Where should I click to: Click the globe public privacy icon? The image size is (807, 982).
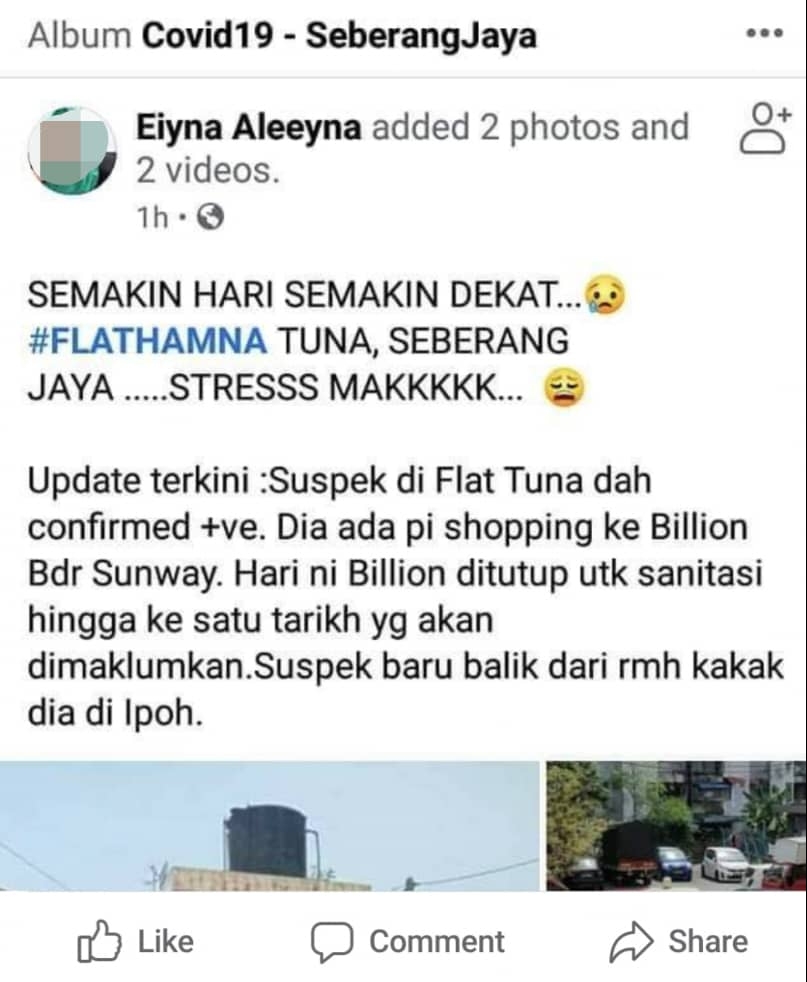click(210, 218)
